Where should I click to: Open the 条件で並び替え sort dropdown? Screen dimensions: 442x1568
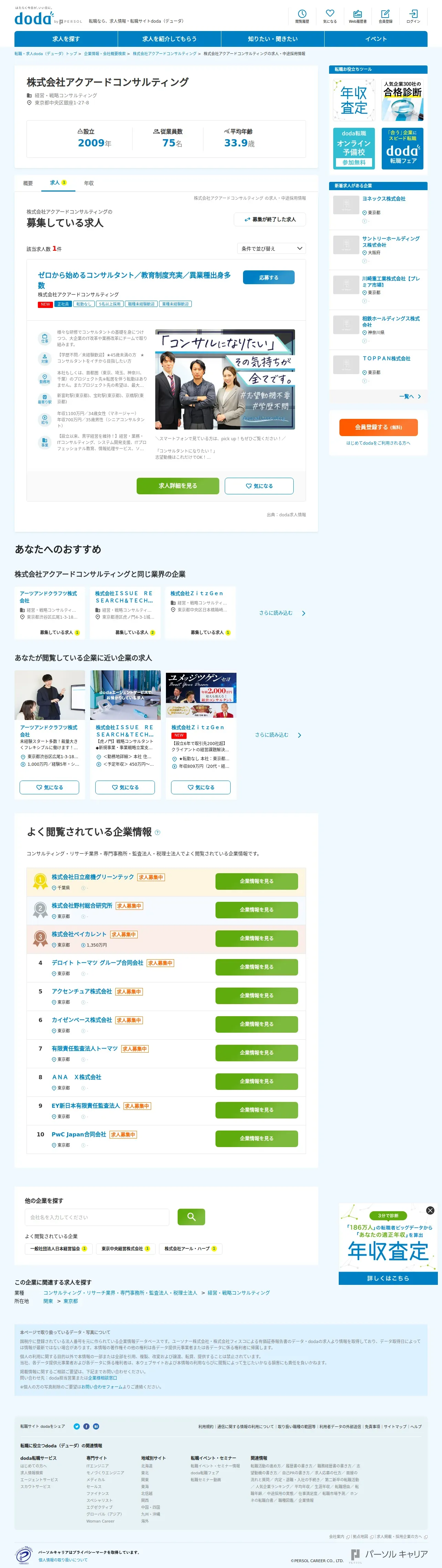pyautogui.click(x=271, y=248)
